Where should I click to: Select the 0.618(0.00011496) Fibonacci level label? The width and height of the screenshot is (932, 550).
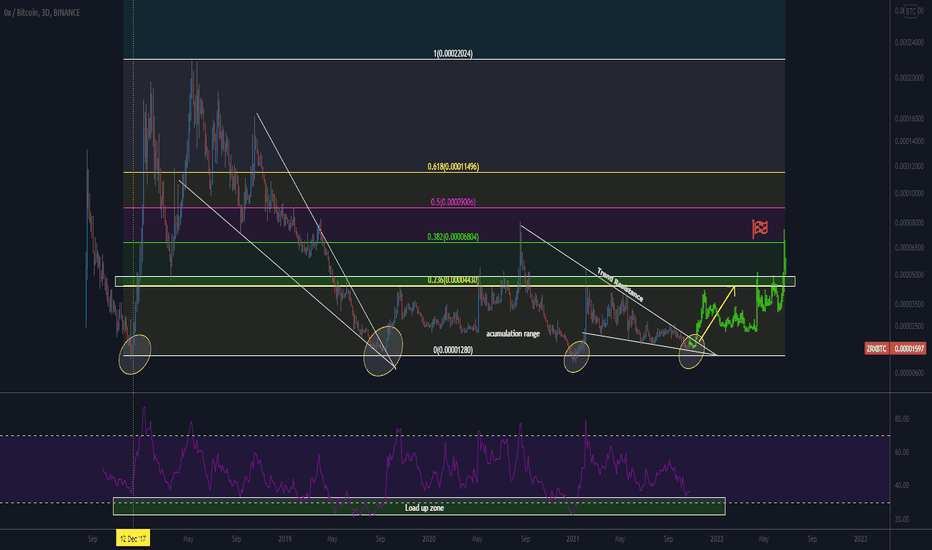coord(453,166)
